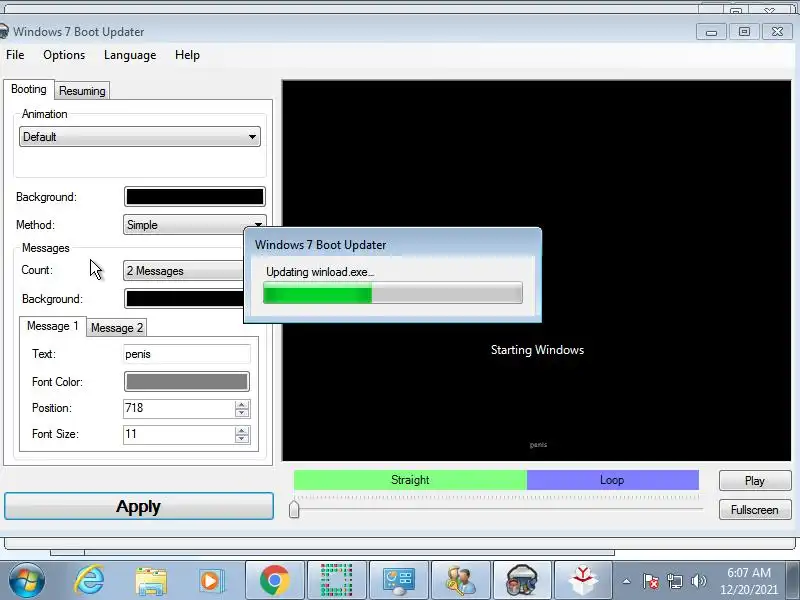Switch to the Resuming tab
Viewport: 800px width, 600px height.
coord(82,91)
